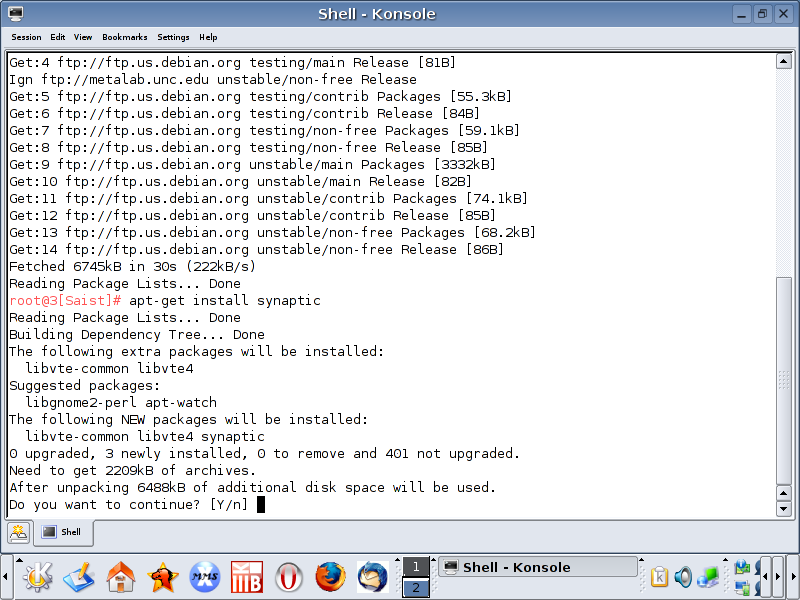
Task: Click Shell - Konsole taskbar button
Action: 538,567
